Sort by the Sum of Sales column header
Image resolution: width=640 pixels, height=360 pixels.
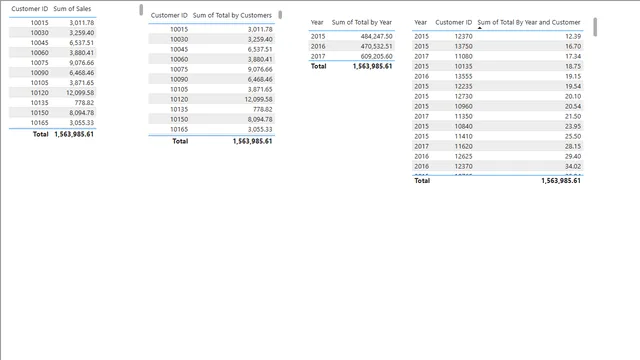click(72, 9)
